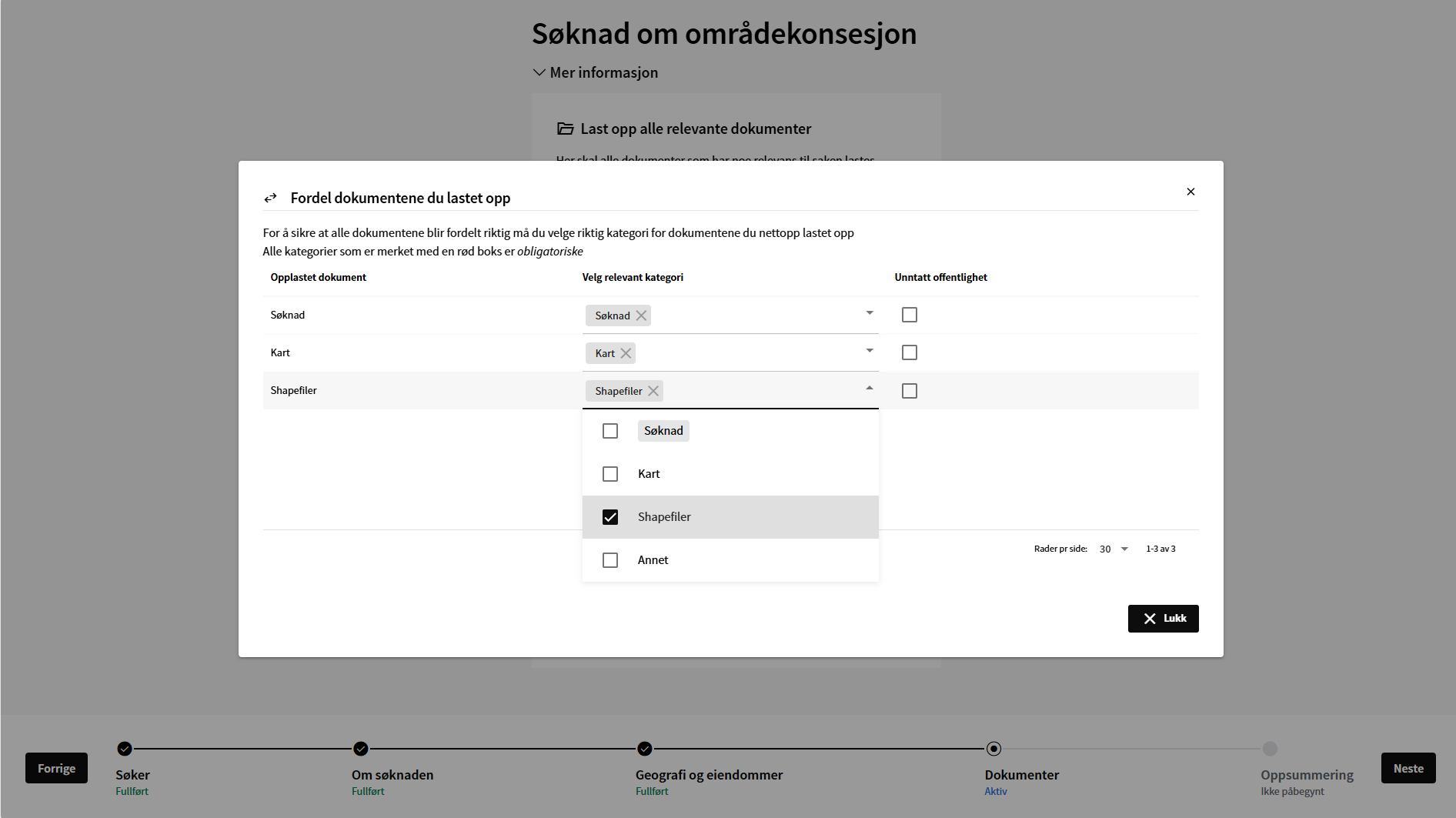Change rows per page dropdown from 30
Viewport: 1456px width, 818px height.
[1114, 549]
